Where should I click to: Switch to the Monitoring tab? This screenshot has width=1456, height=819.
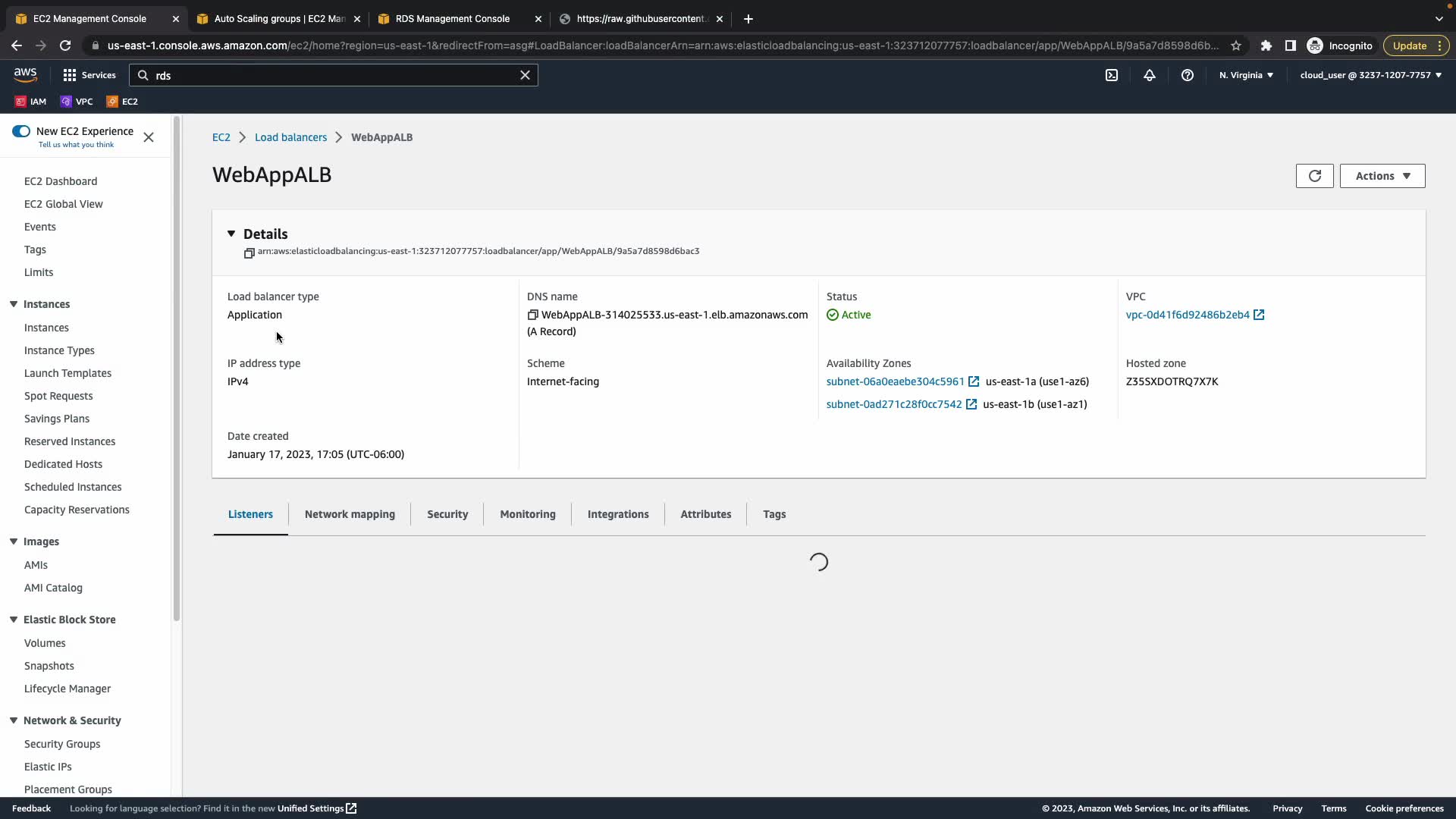click(x=528, y=514)
